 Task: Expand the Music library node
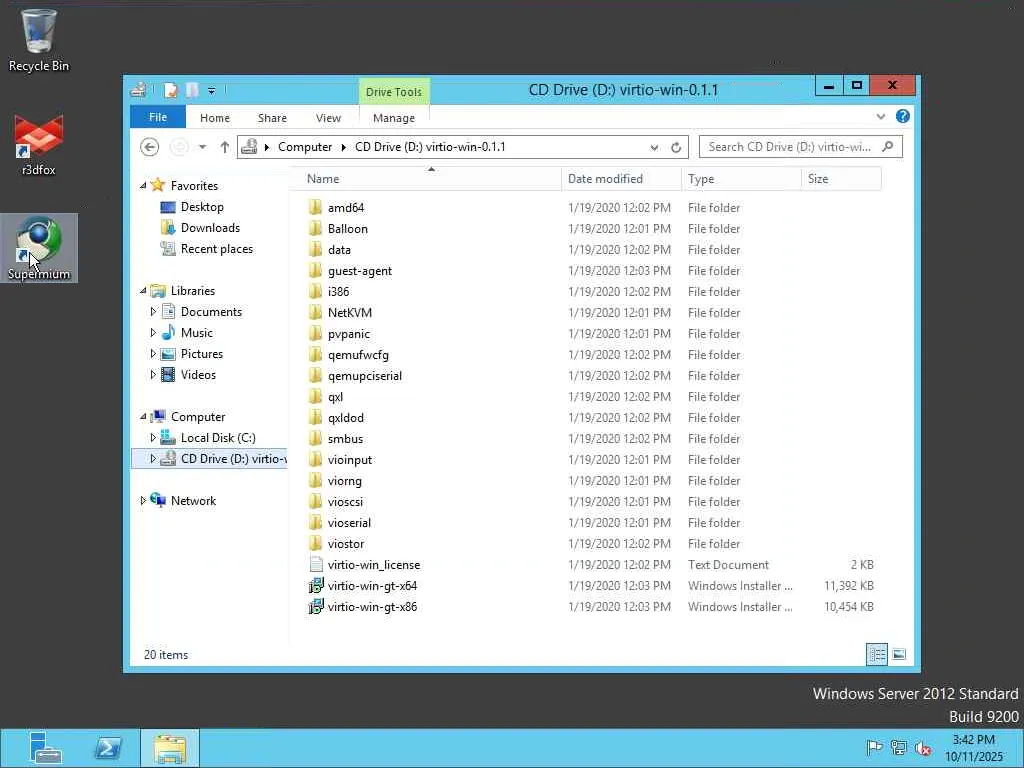(x=153, y=332)
